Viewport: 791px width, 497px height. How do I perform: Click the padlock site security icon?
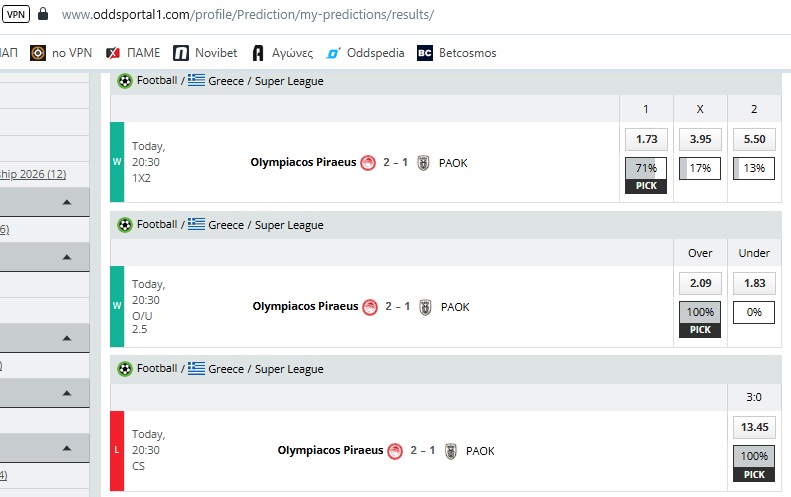click(x=43, y=15)
